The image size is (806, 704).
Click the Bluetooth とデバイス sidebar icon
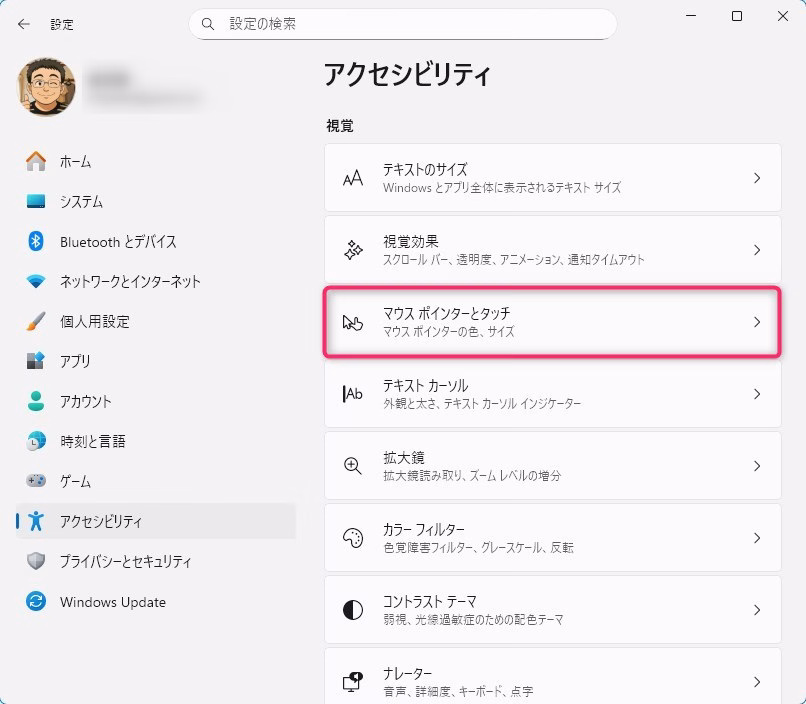tap(36, 241)
